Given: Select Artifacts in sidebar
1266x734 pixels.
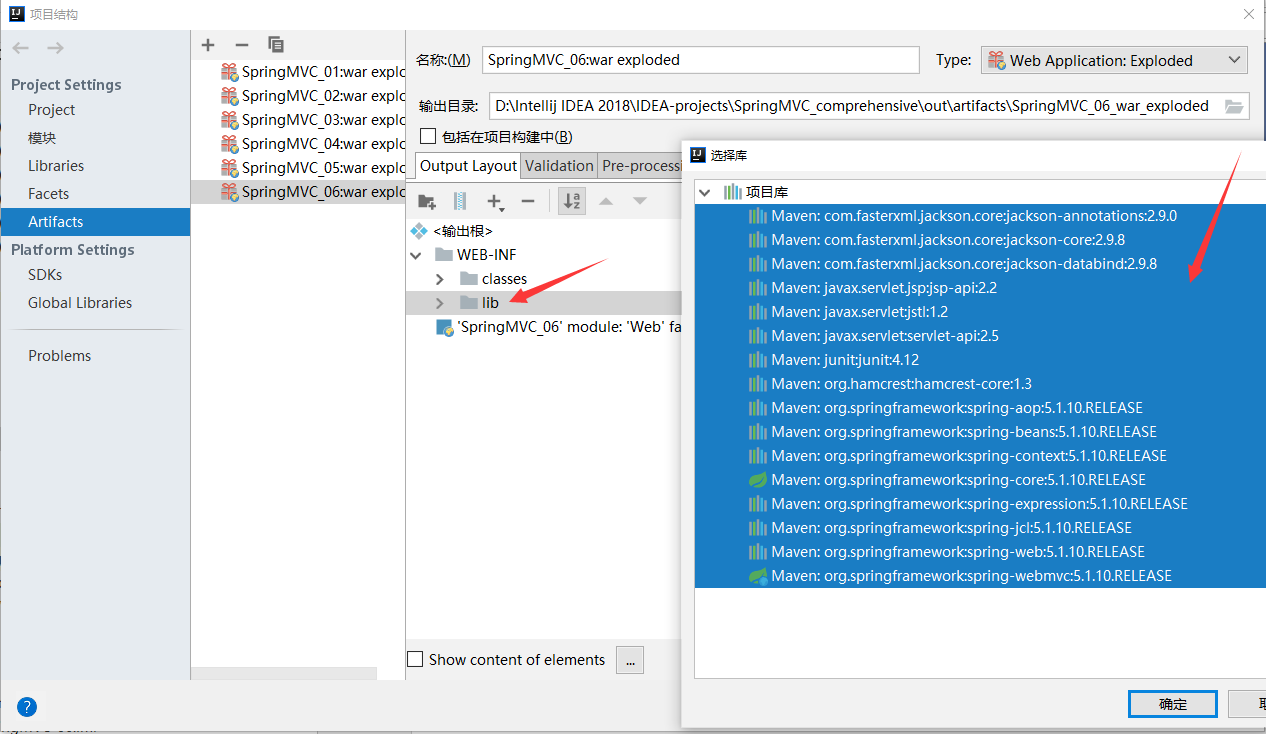Looking at the screenshot, I should pos(95,222).
